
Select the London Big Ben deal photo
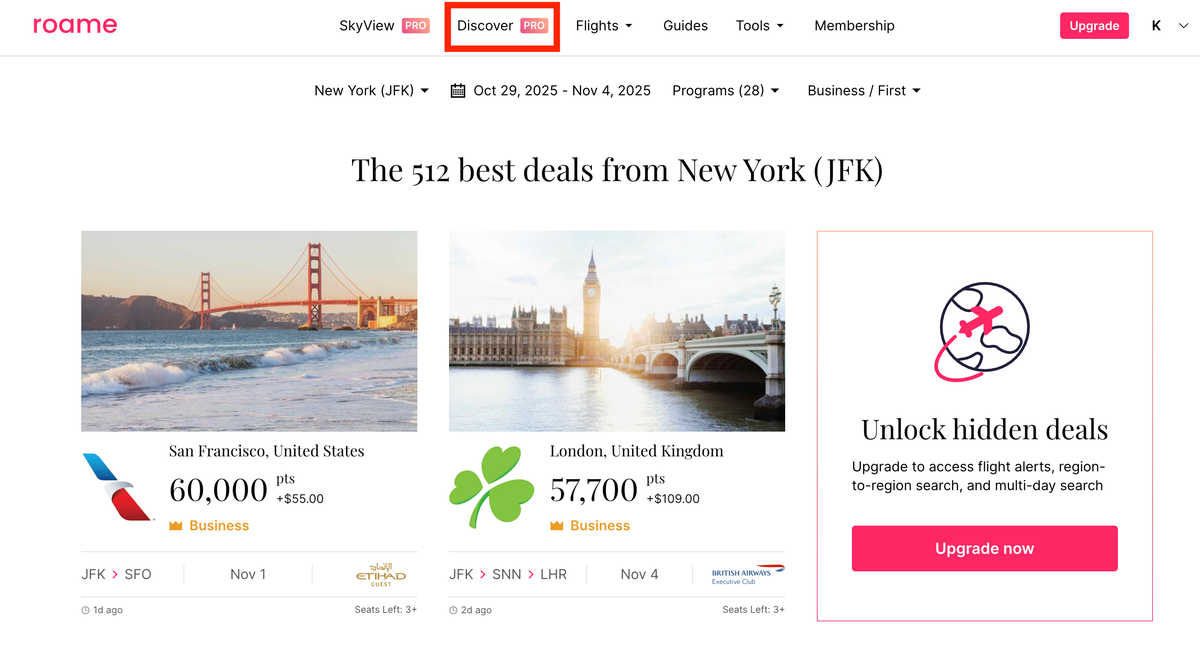(x=617, y=331)
